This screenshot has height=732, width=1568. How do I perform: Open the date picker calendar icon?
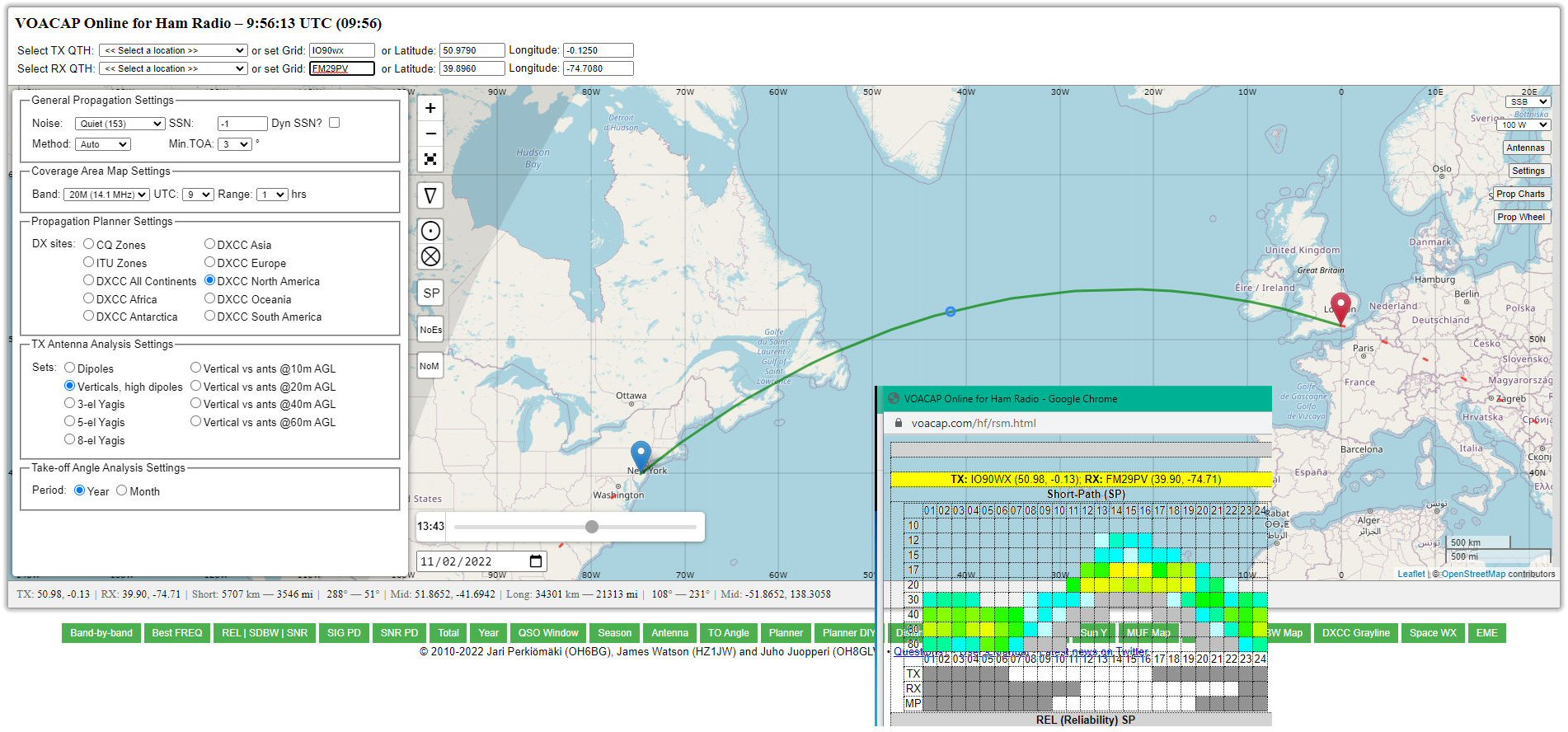(536, 561)
